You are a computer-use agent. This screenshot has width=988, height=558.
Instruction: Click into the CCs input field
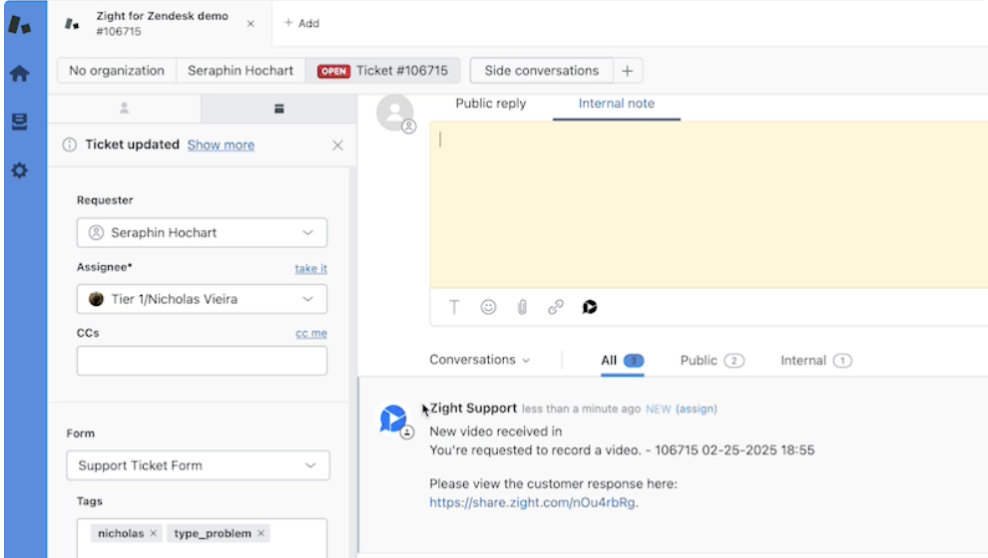[202, 361]
